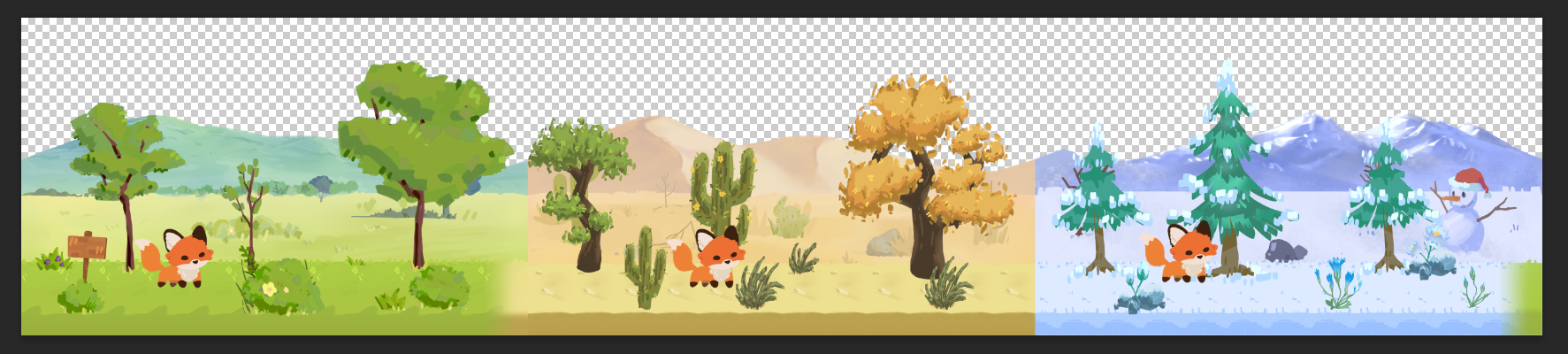Select the tallest snow-covered pine tree
The width and height of the screenshot is (1568, 354).
[x=1229, y=168]
